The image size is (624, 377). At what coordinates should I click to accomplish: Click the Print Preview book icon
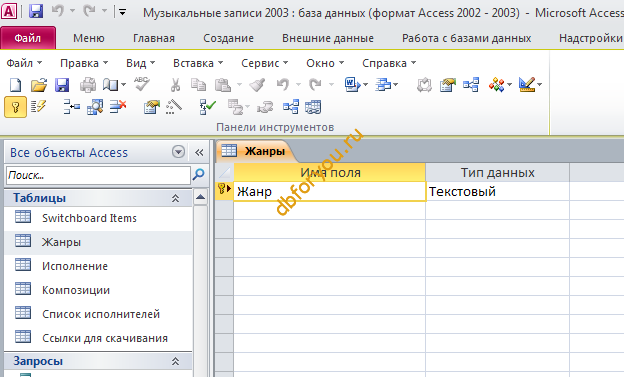(111, 85)
